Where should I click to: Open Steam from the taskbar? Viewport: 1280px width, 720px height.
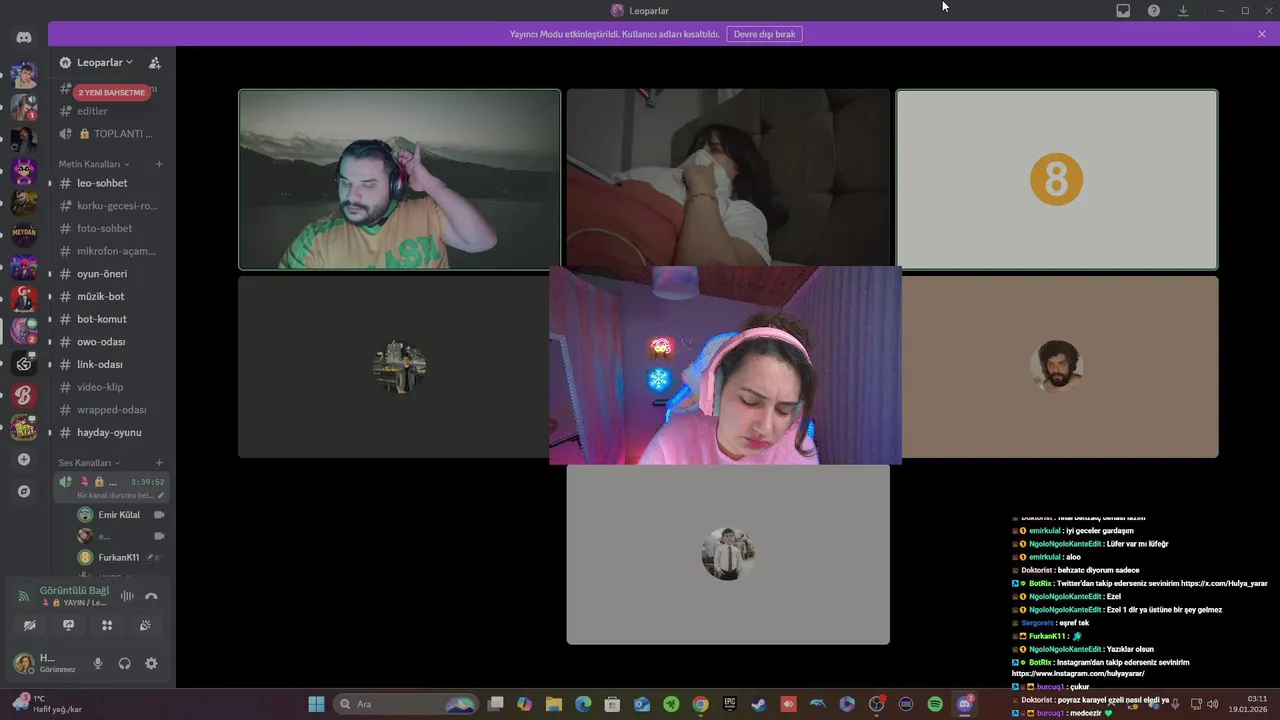coord(759,704)
